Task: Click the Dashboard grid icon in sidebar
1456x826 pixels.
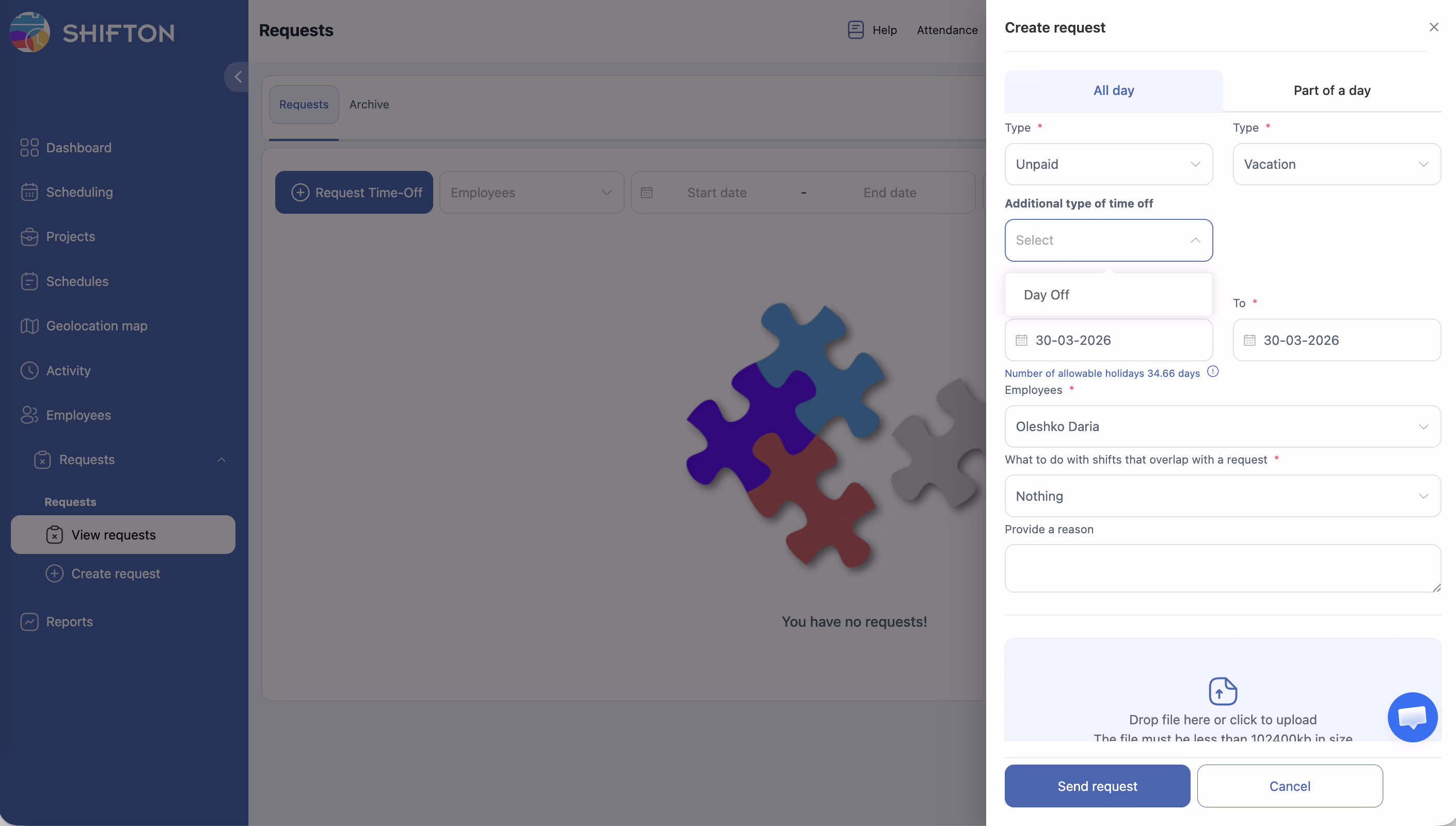Action: pos(29,148)
